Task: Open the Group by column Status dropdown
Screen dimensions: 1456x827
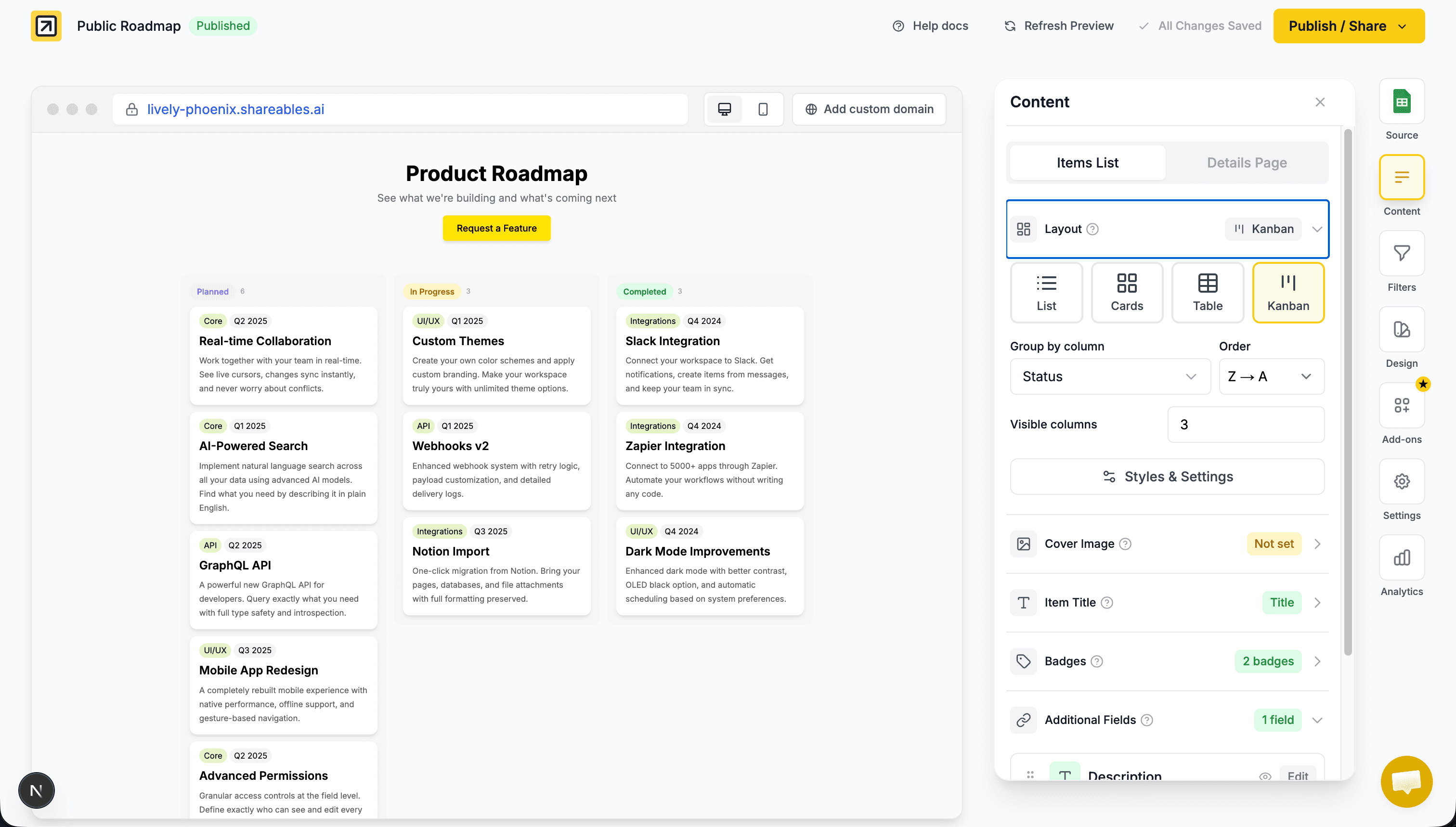Action: tap(1109, 376)
